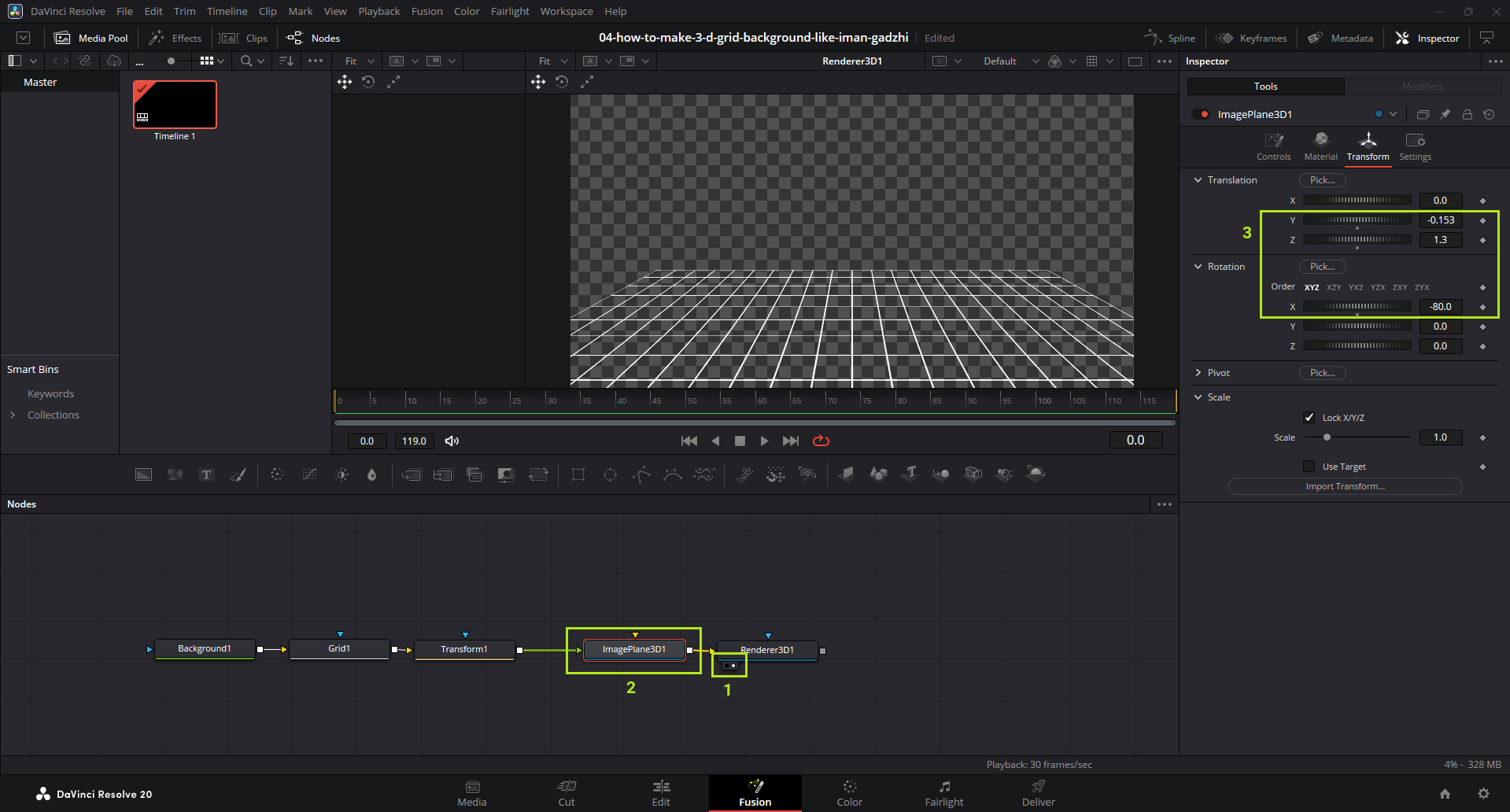
Task: Open project settings gear icon
Action: click(x=1483, y=794)
